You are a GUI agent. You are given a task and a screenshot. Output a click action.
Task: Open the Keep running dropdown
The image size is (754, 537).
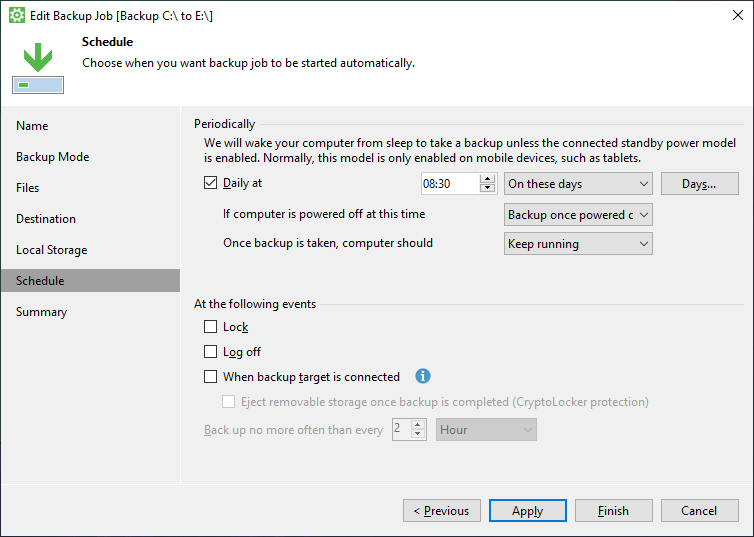(x=578, y=244)
